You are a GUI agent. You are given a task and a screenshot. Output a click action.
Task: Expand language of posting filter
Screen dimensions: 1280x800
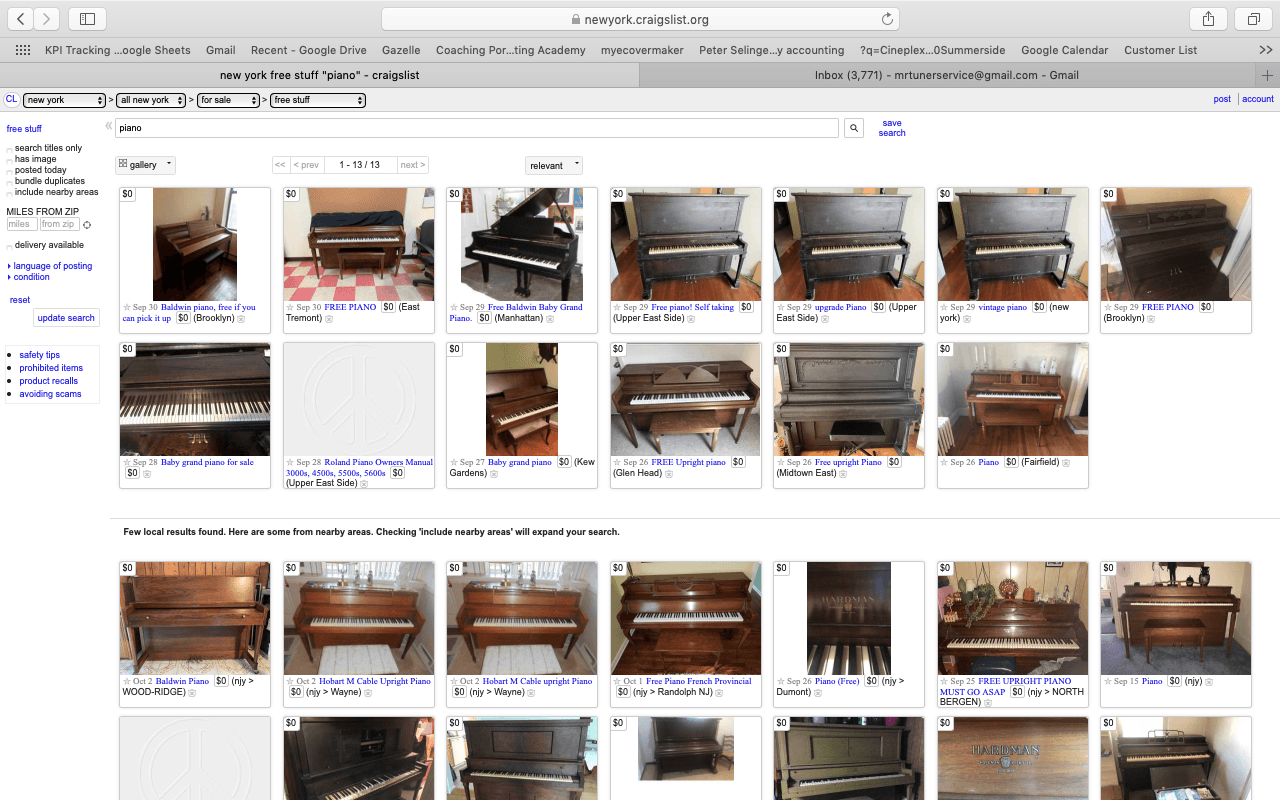(x=50, y=266)
